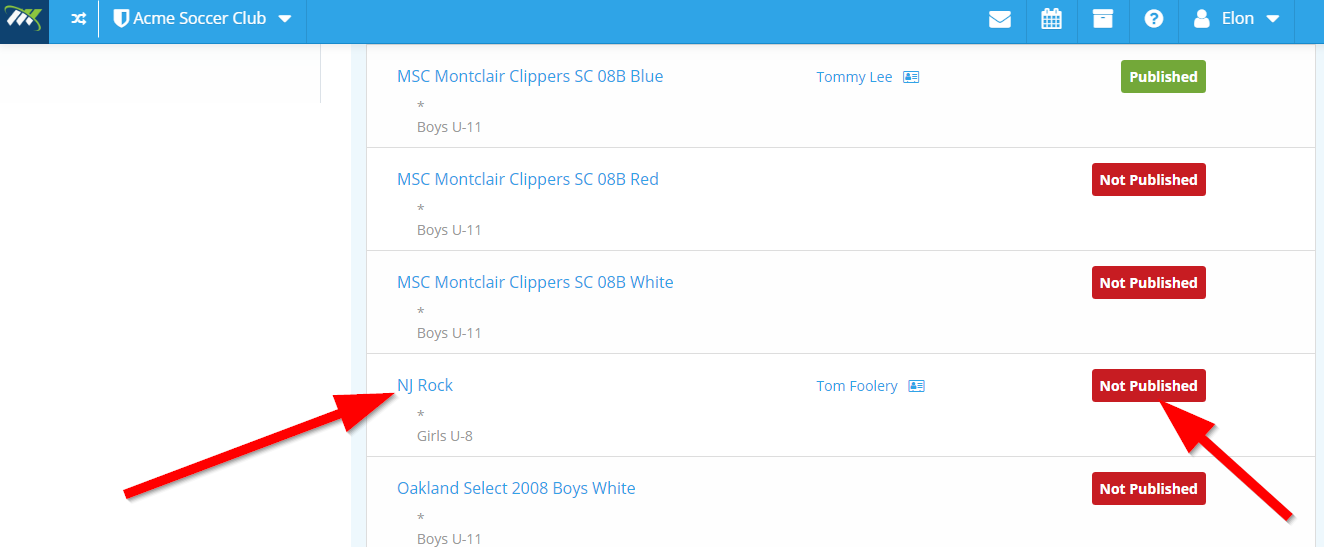
Task: Click ID card icon next to Tom Foolery
Action: [x=916, y=386]
